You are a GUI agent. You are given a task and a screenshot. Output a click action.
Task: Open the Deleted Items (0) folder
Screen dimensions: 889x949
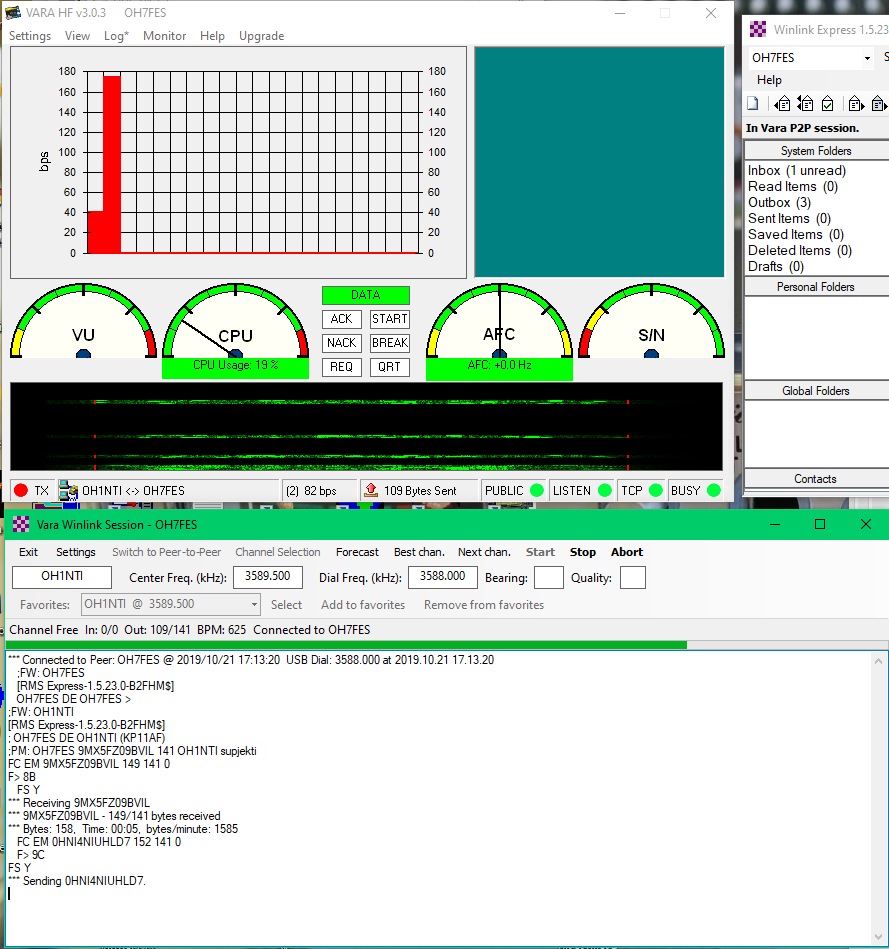click(x=799, y=251)
